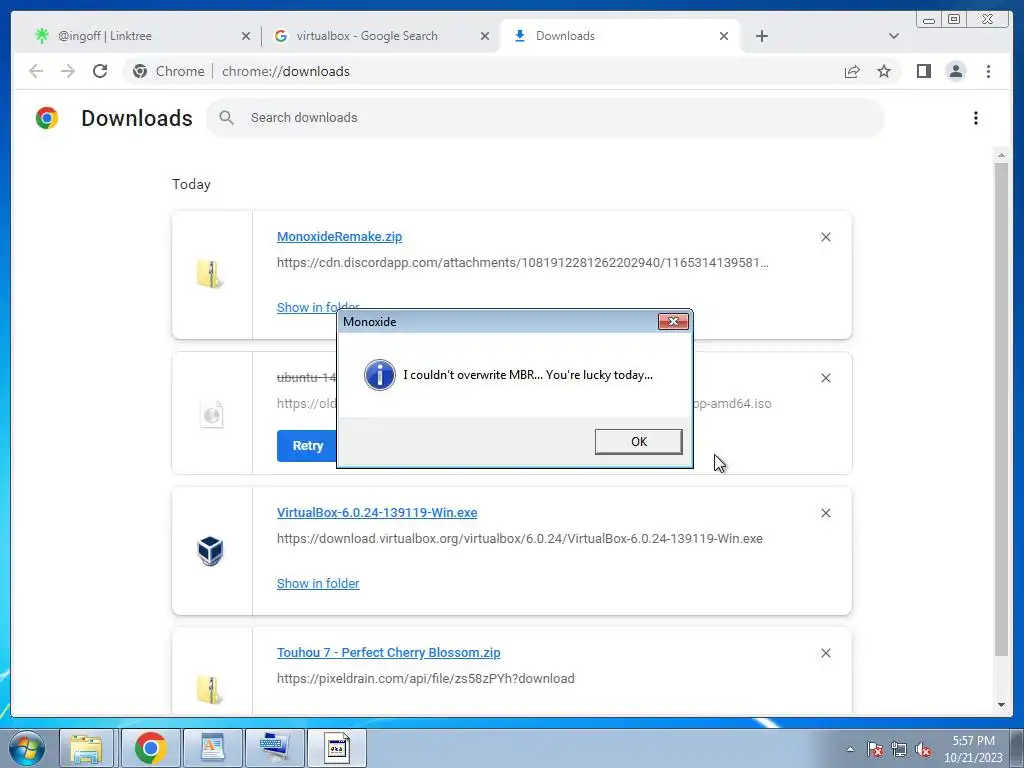Open the Windows Start menu
This screenshot has height=768, width=1024.
coord(27,748)
